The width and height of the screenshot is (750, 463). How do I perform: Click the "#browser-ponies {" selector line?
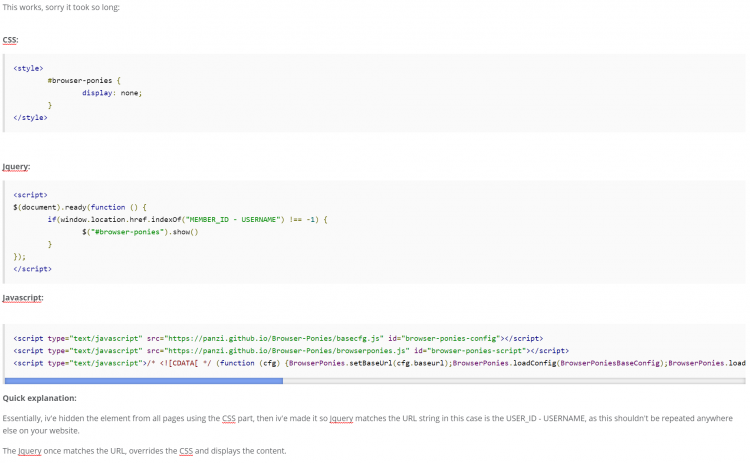[84, 80]
